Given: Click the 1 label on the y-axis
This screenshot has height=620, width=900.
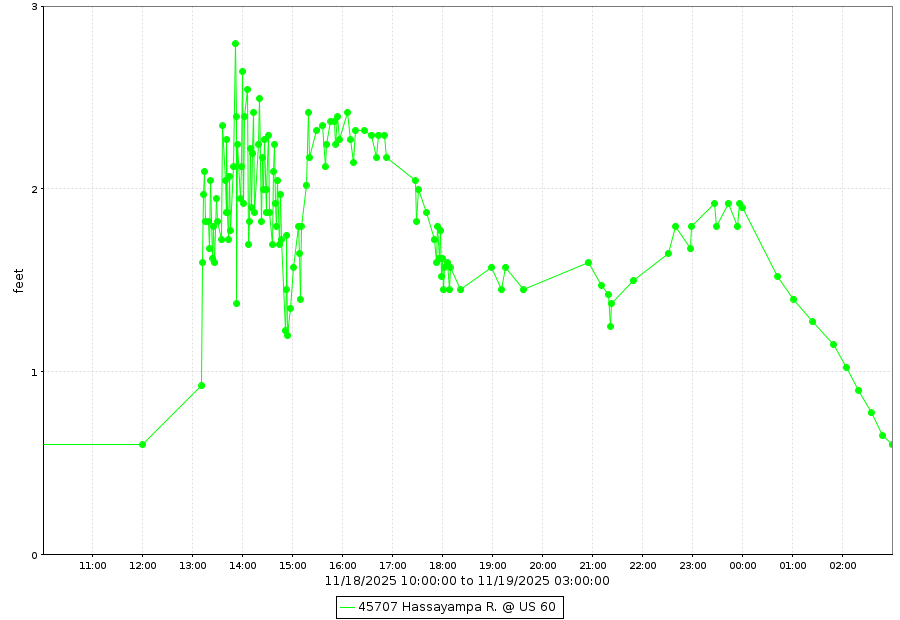Looking at the screenshot, I should pos(34,372).
